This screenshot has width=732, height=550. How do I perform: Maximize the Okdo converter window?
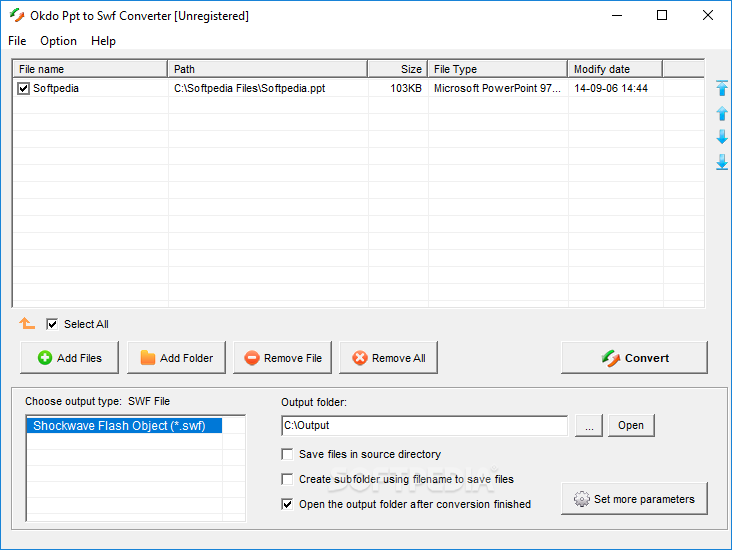662,15
